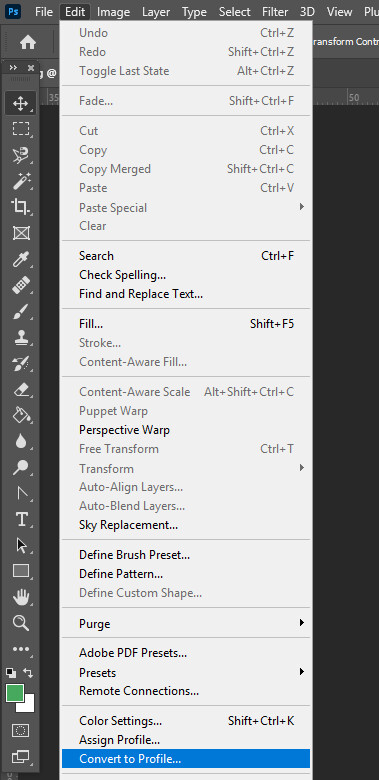Select the Zoom tool
The width and height of the screenshot is (379, 780).
pos(20,623)
